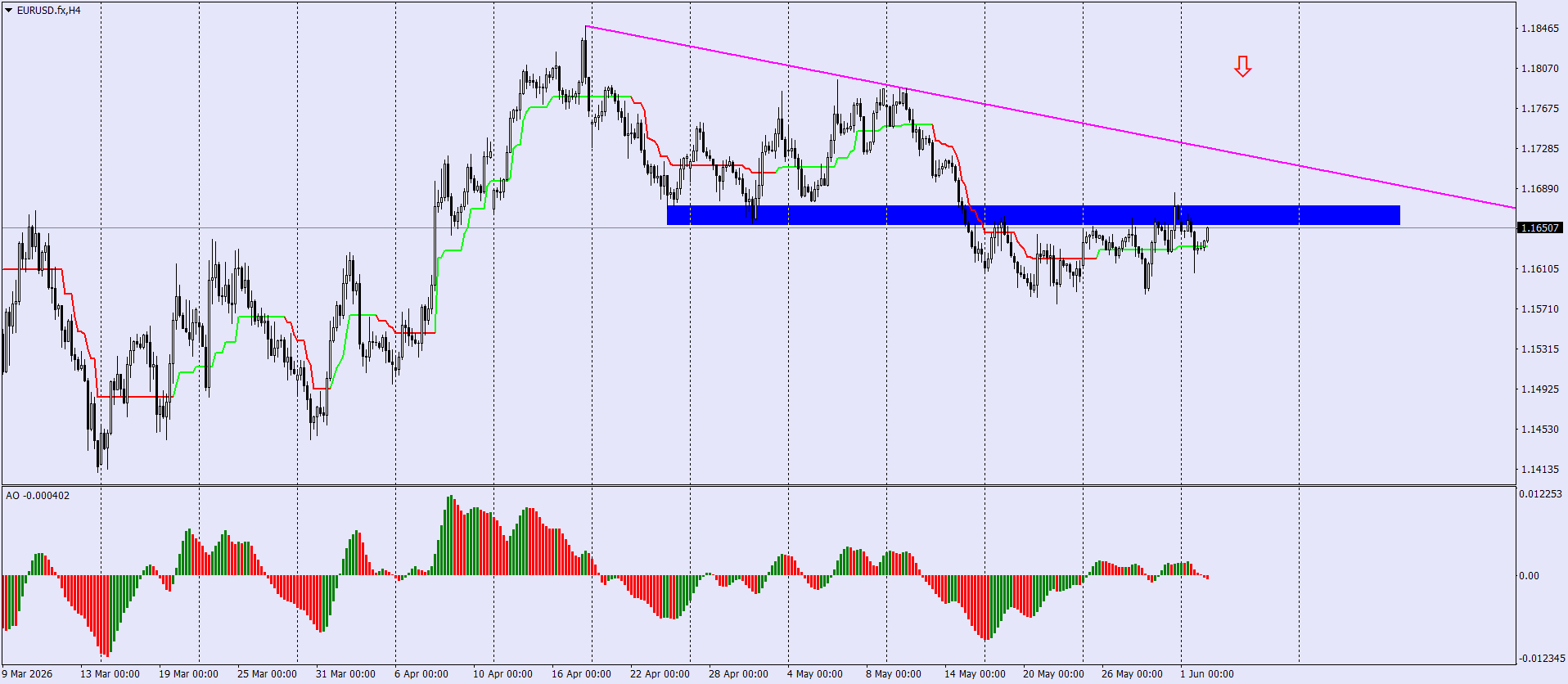Click the AO scale value 0.012253
Image resolution: width=1568 pixels, height=684 pixels.
1541,494
